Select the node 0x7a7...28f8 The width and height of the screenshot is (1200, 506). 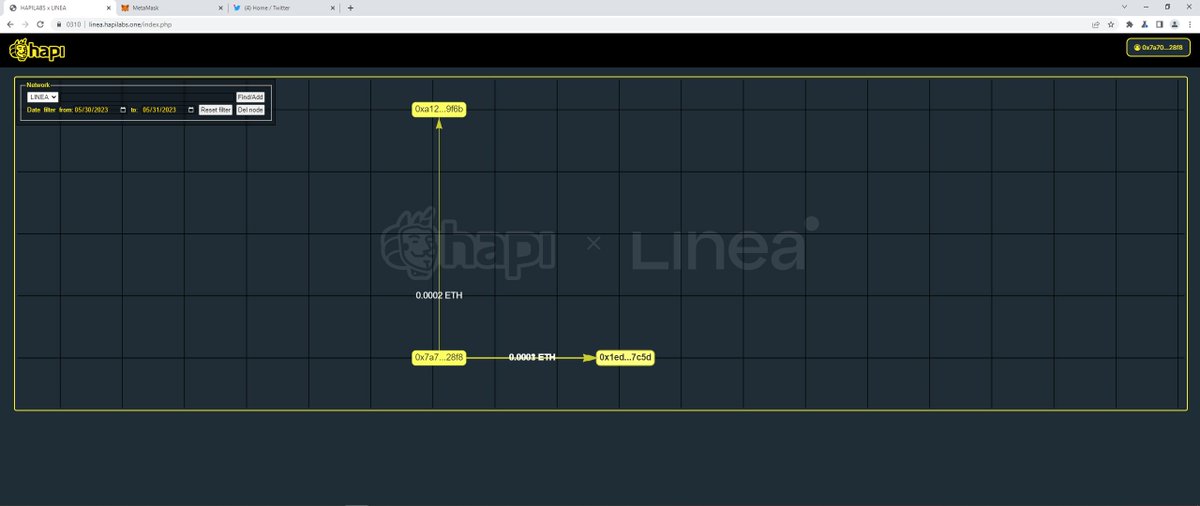(x=439, y=357)
